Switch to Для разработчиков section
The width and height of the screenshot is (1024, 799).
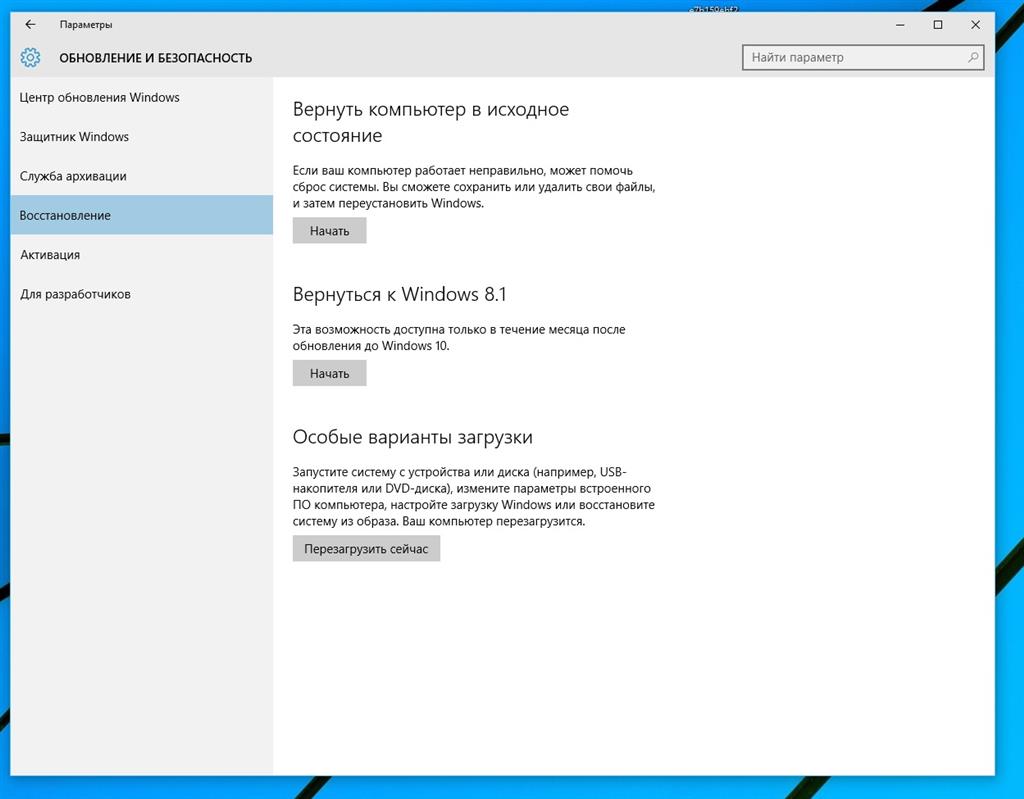click(x=142, y=294)
